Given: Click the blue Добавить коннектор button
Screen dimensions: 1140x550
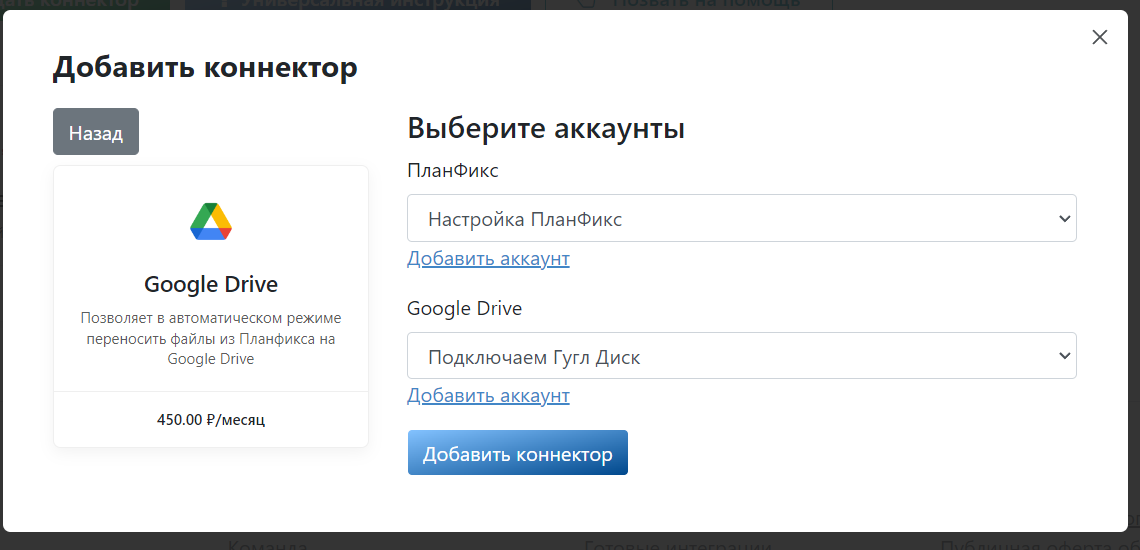Looking at the screenshot, I should pos(518,453).
